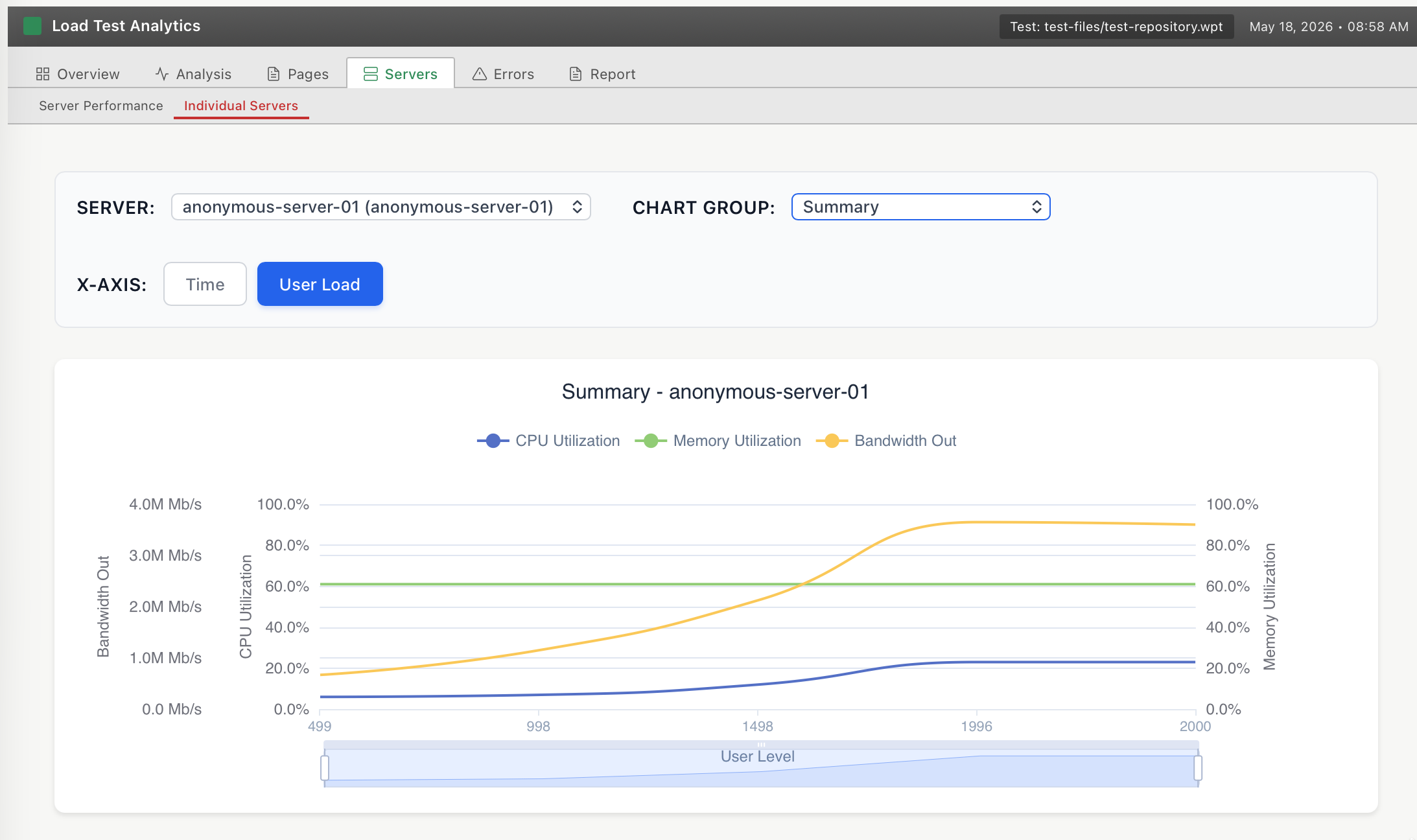Click the Analysis pulse icon
The height and width of the screenshot is (840, 1417).
coord(162,74)
